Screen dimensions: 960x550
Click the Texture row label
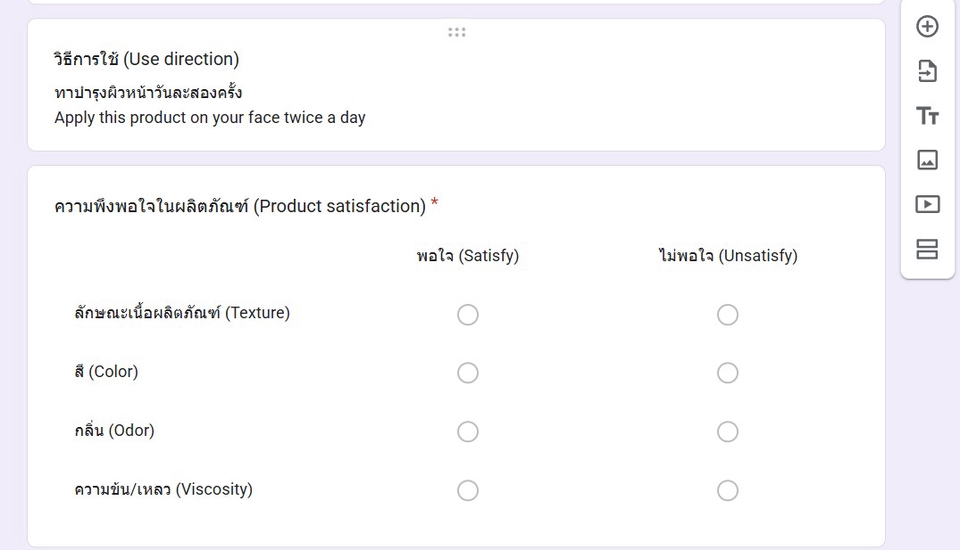point(182,313)
